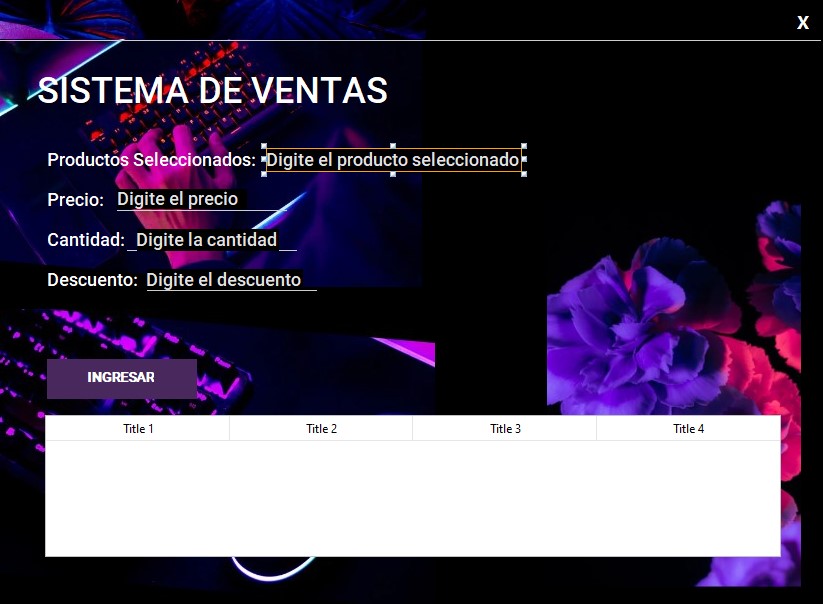This screenshot has width=823, height=604.
Task: Select the 'Descuento:' label
Action: point(92,280)
